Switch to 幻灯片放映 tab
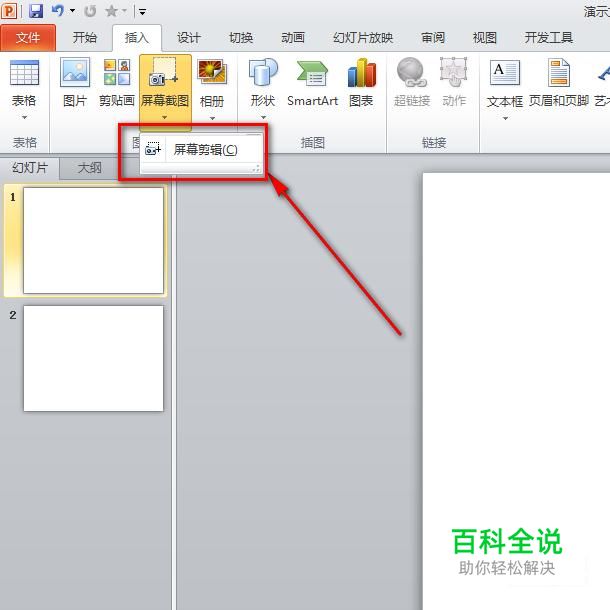This screenshot has width=610, height=610. [x=363, y=38]
